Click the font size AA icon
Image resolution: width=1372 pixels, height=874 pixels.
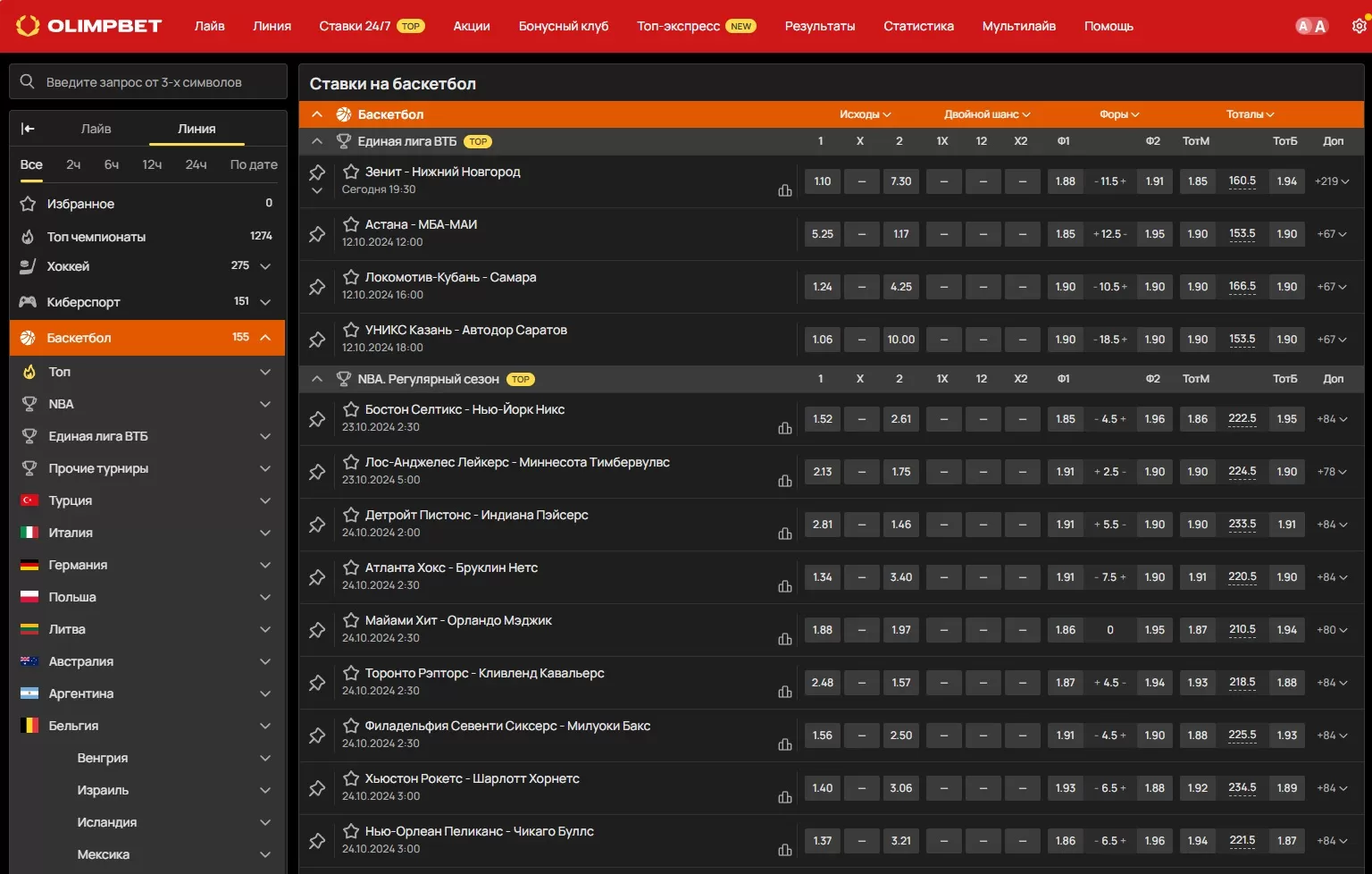coord(1311,26)
